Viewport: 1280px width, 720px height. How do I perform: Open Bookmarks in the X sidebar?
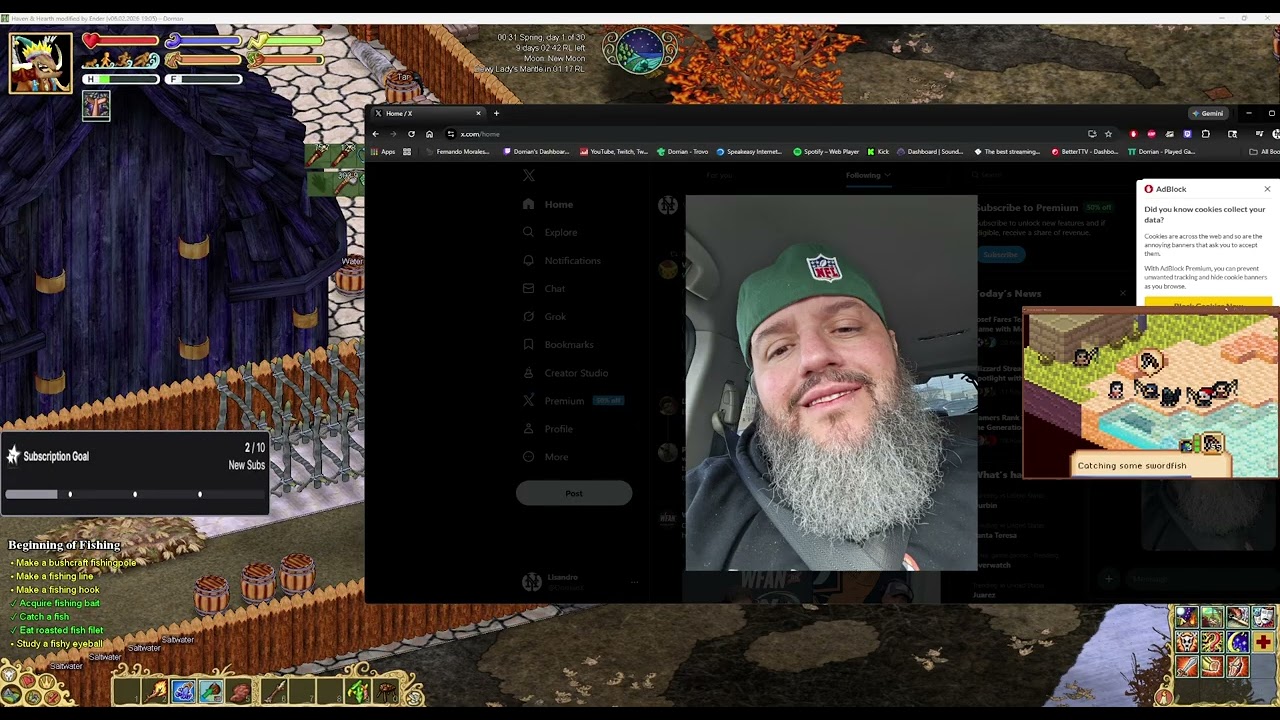(558, 344)
